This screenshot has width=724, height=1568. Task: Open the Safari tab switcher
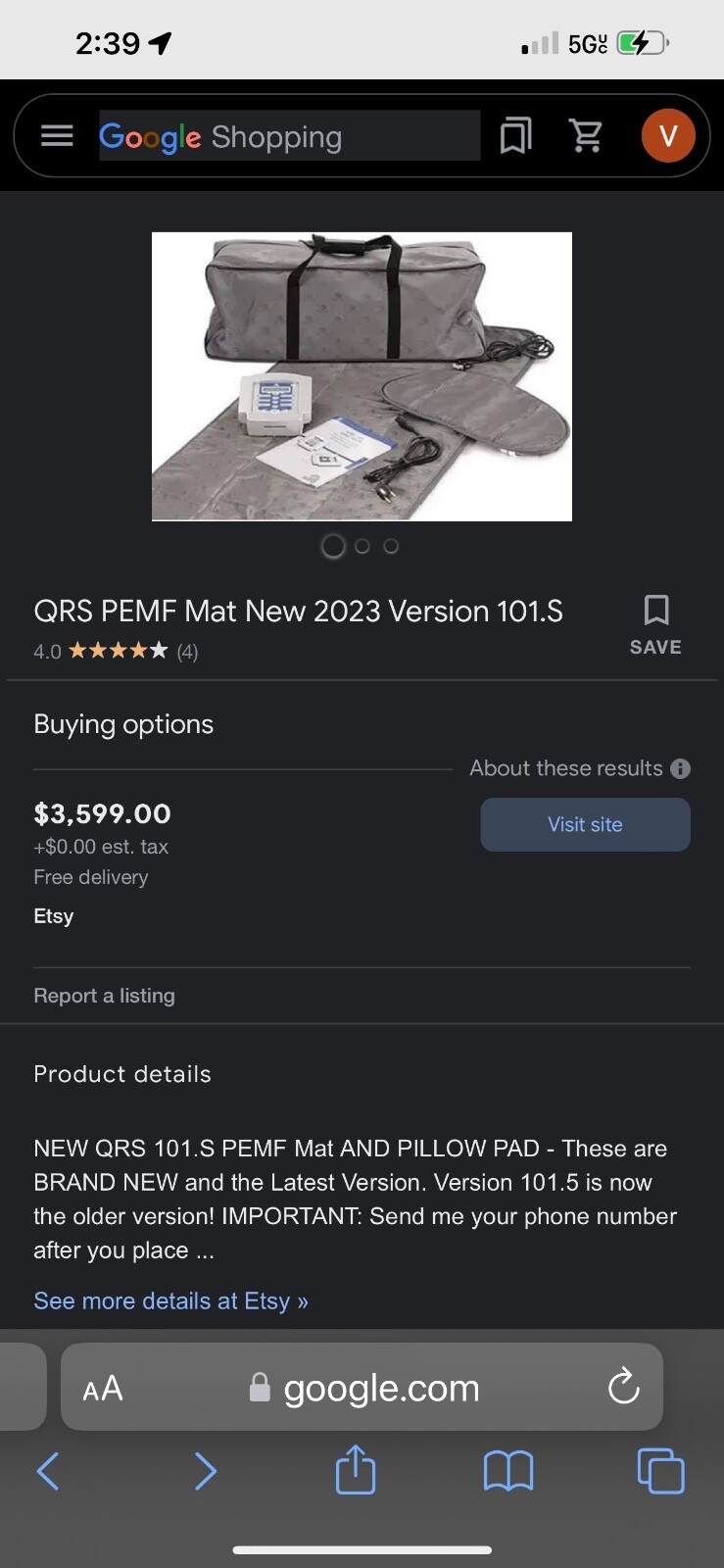click(x=660, y=1470)
